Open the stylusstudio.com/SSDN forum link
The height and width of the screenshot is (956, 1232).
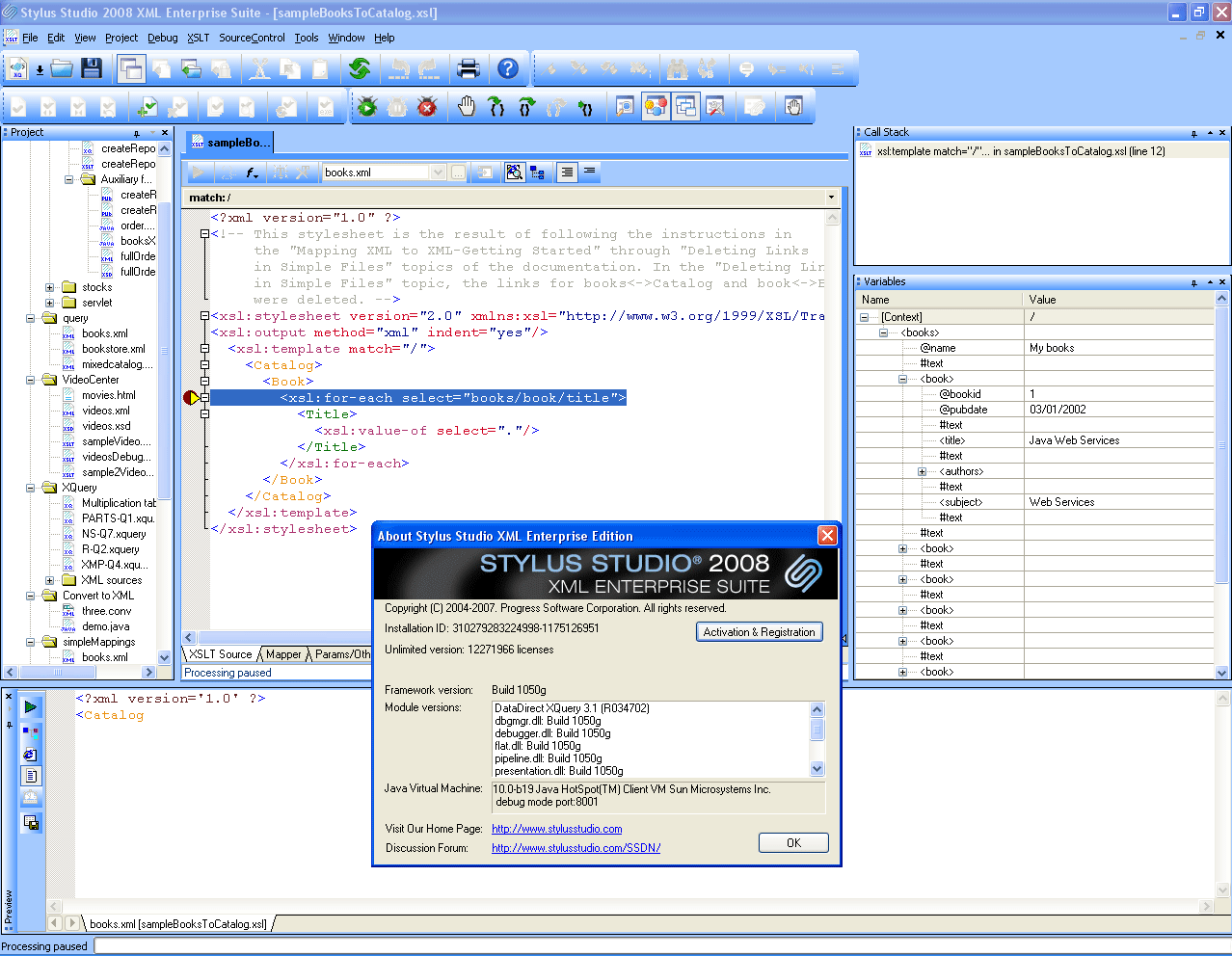click(576, 848)
